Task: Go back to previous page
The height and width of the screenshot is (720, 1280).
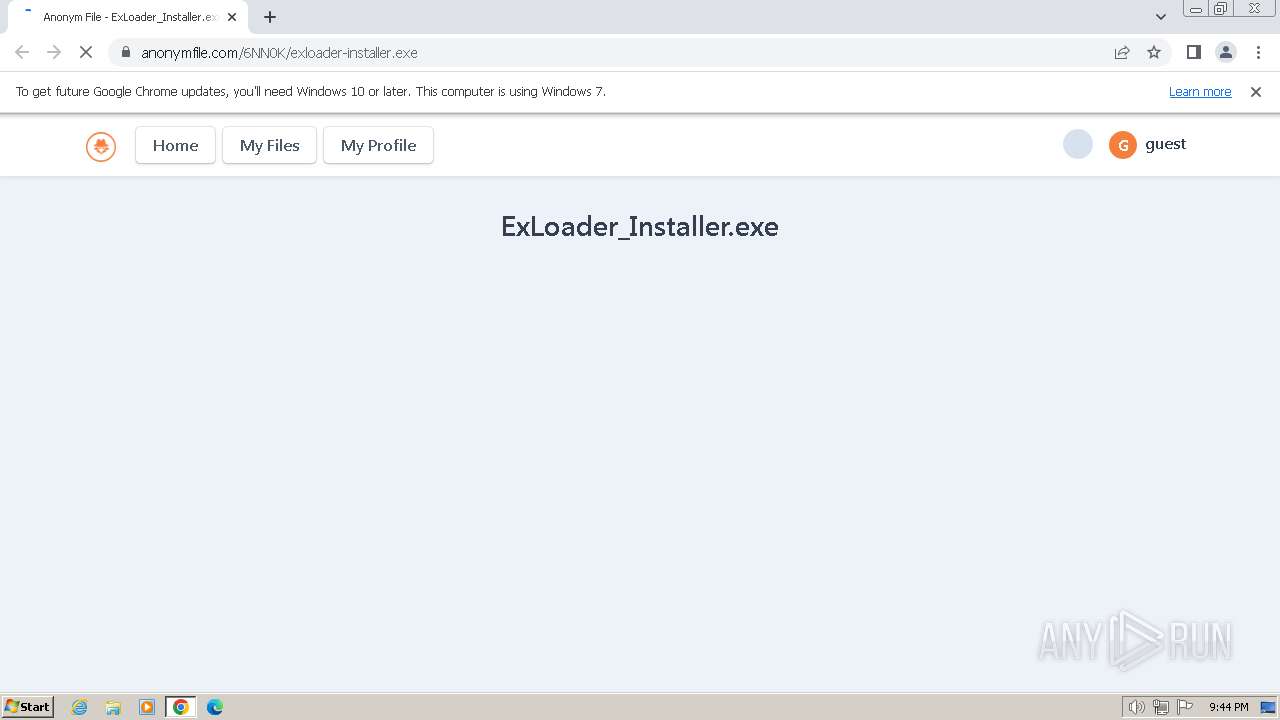Action: pyautogui.click(x=22, y=52)
